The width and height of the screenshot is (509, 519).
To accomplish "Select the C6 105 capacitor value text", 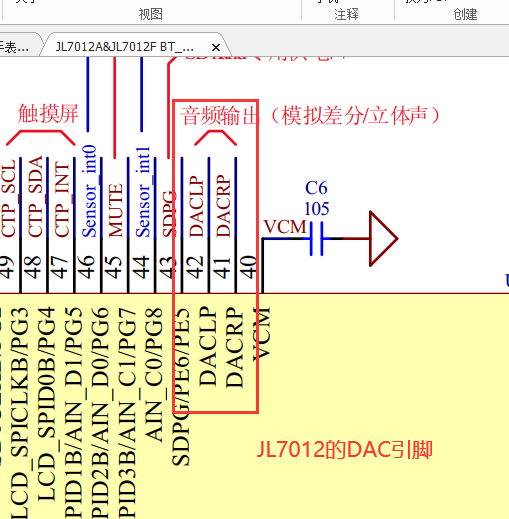I will coord(317,209).
